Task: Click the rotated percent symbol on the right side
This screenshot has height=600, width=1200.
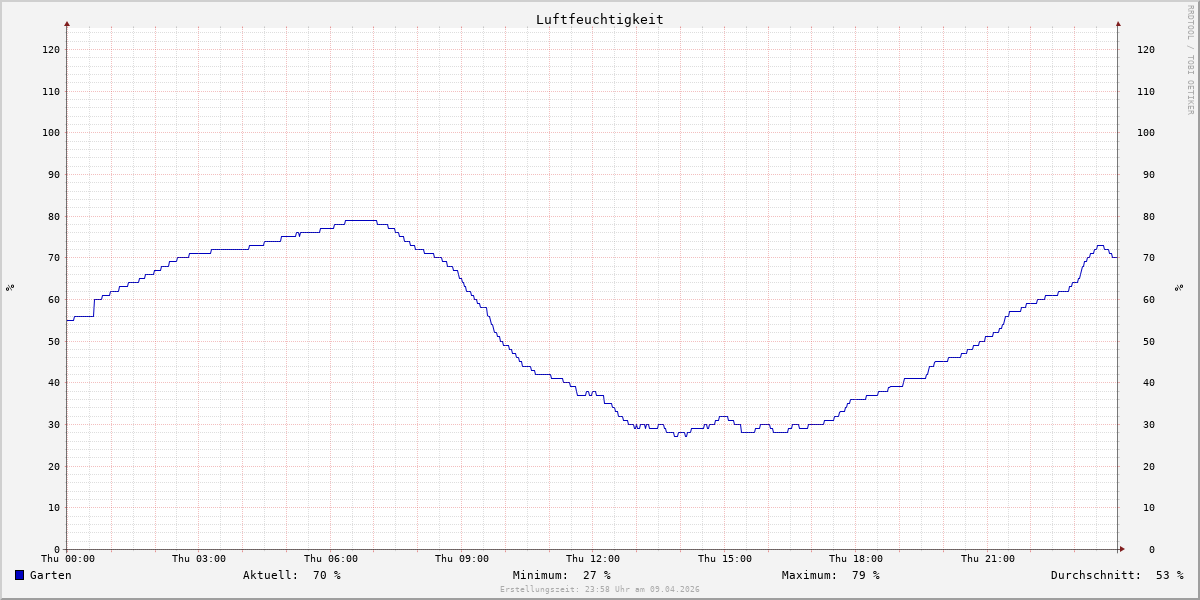Action: click(1180, 287)
